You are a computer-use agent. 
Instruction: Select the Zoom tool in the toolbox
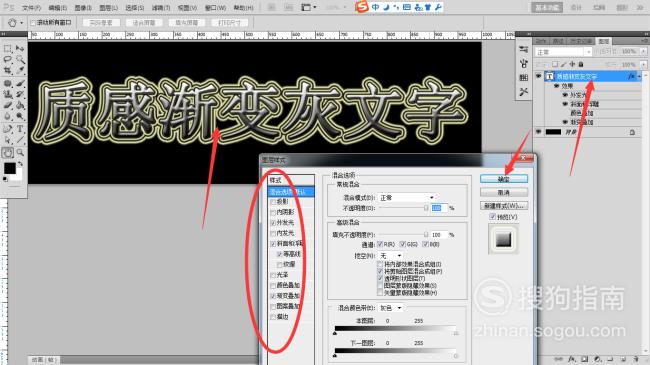(20, 153)
